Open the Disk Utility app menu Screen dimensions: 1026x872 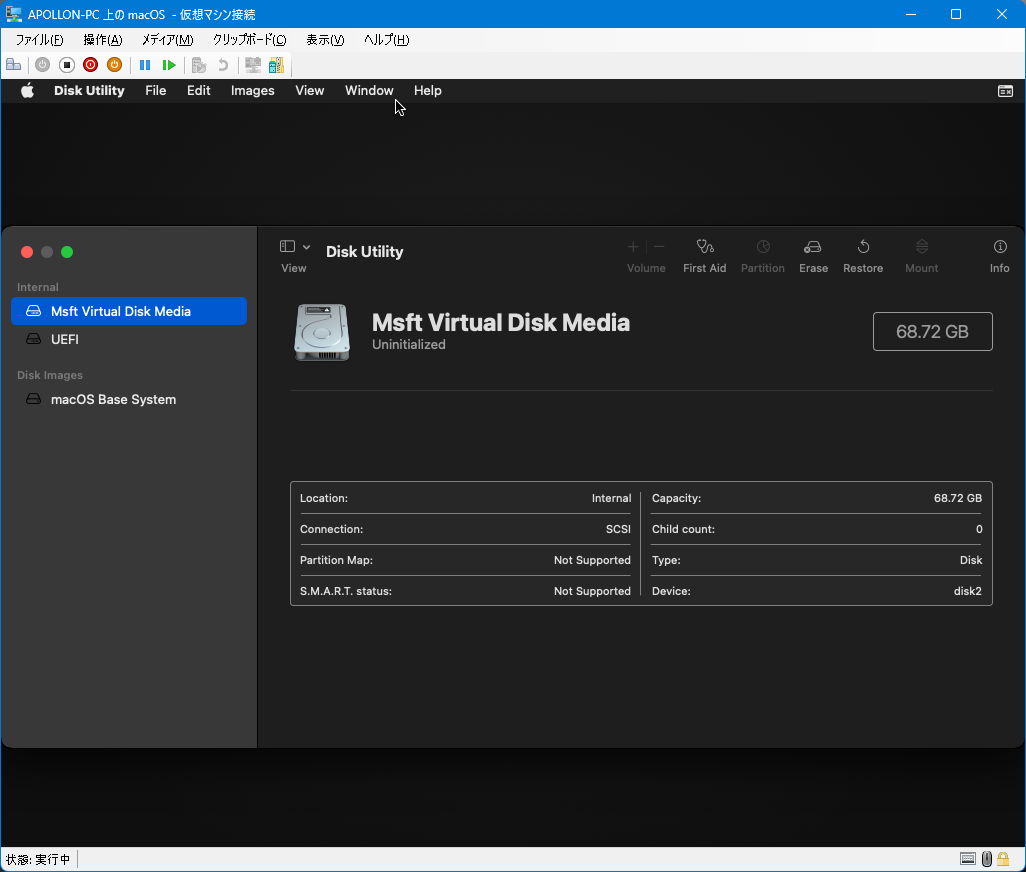click(89, 91)
